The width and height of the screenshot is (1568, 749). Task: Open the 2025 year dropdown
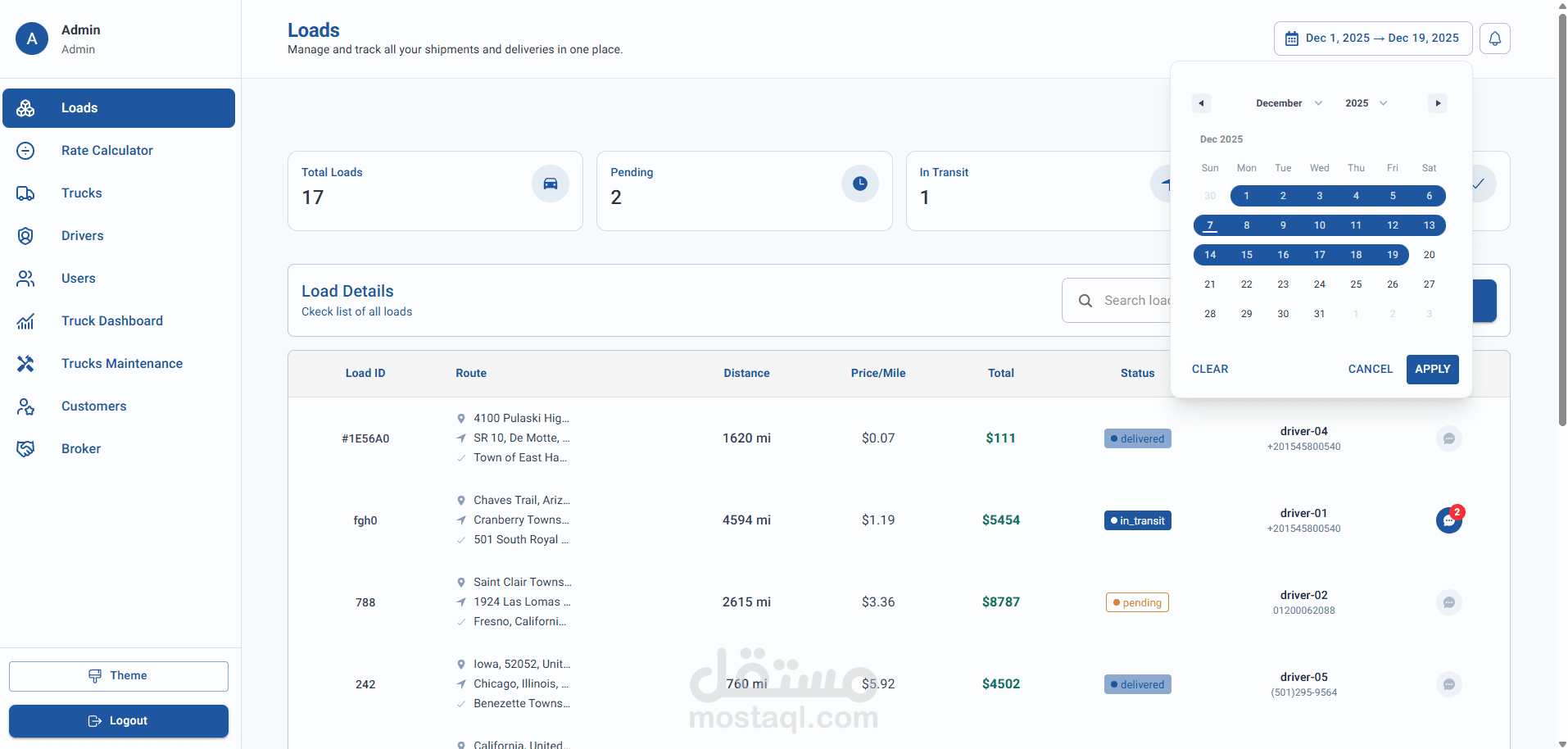[1366, 103]
